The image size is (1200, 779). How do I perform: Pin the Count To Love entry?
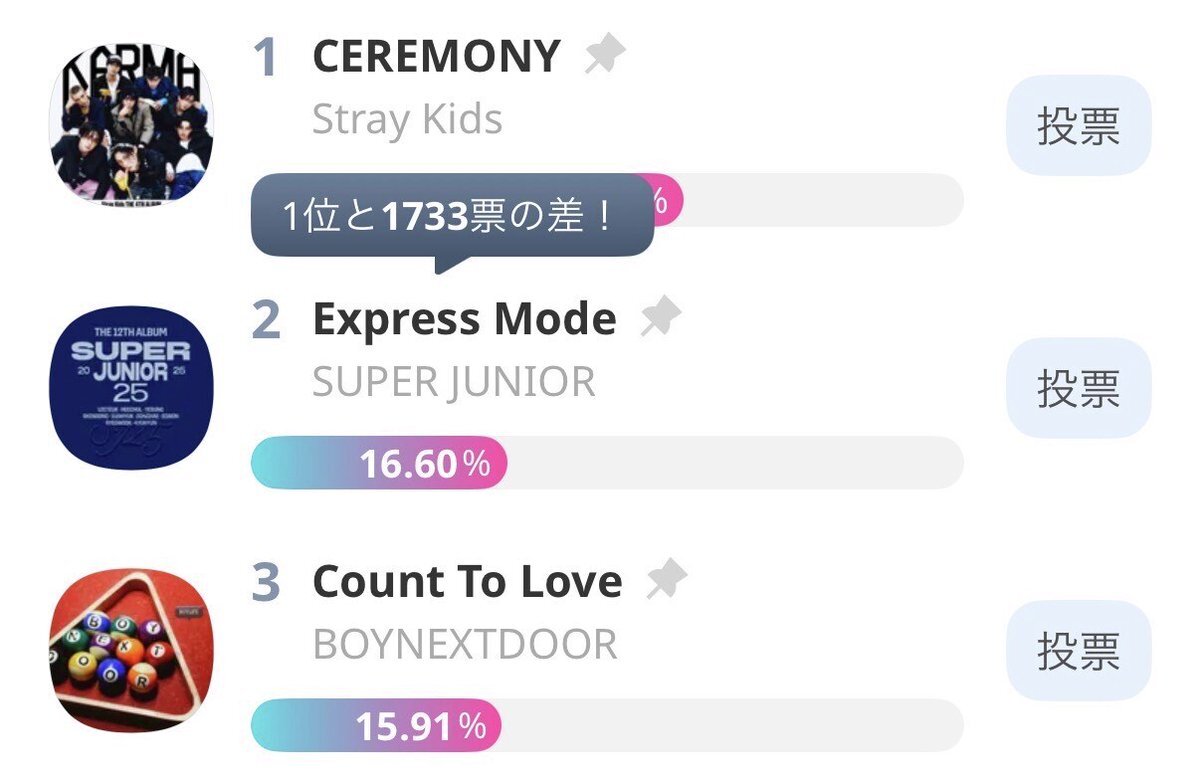coord(667,580)
